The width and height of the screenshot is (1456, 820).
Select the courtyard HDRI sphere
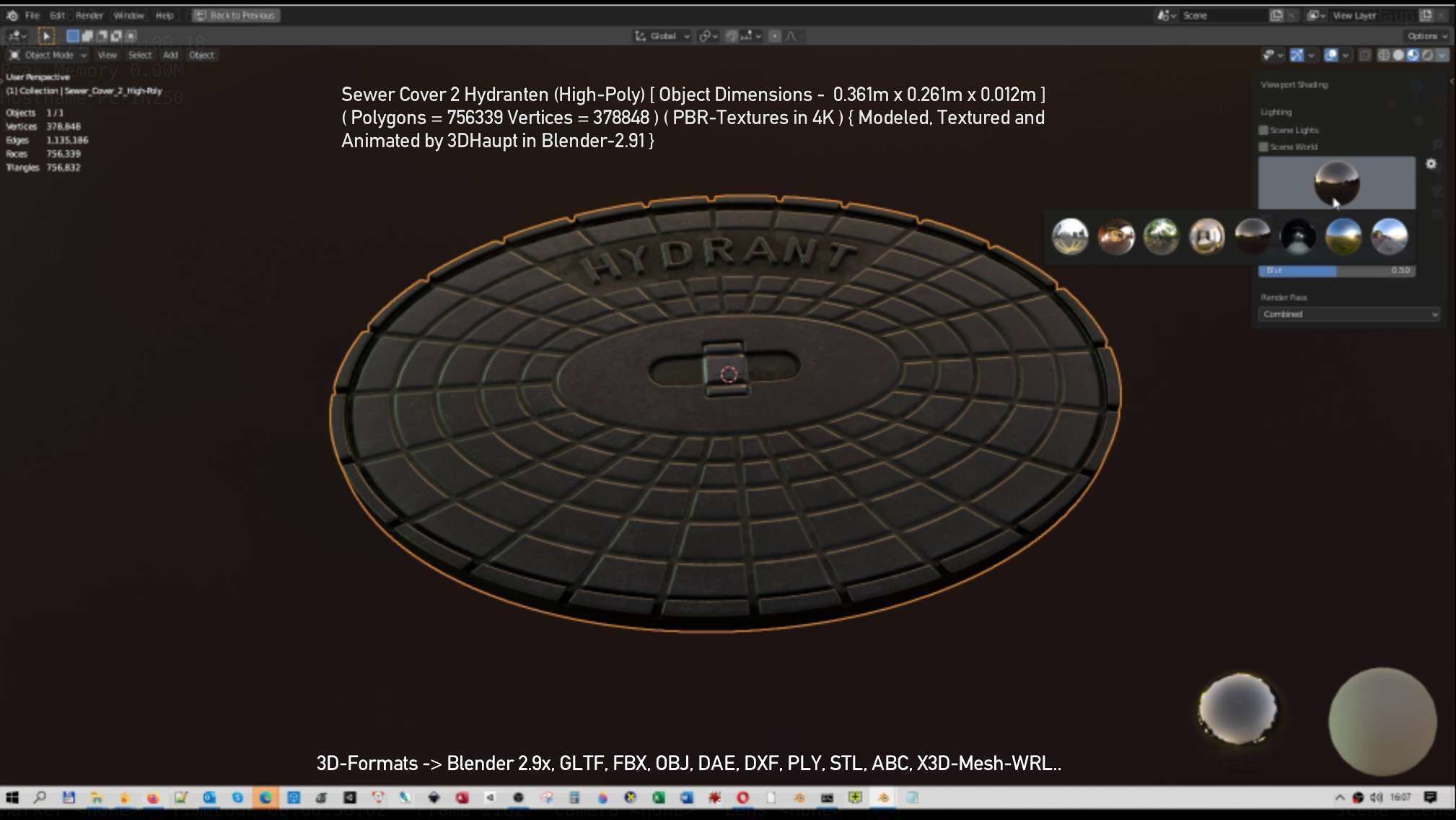click(1116, 236)
